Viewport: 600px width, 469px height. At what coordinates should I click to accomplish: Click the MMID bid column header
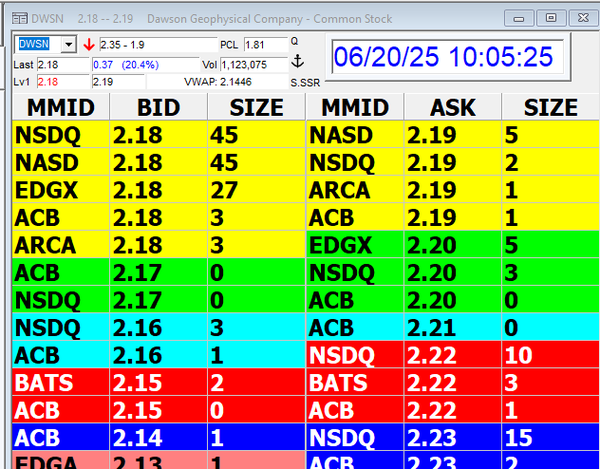[59, 108]
